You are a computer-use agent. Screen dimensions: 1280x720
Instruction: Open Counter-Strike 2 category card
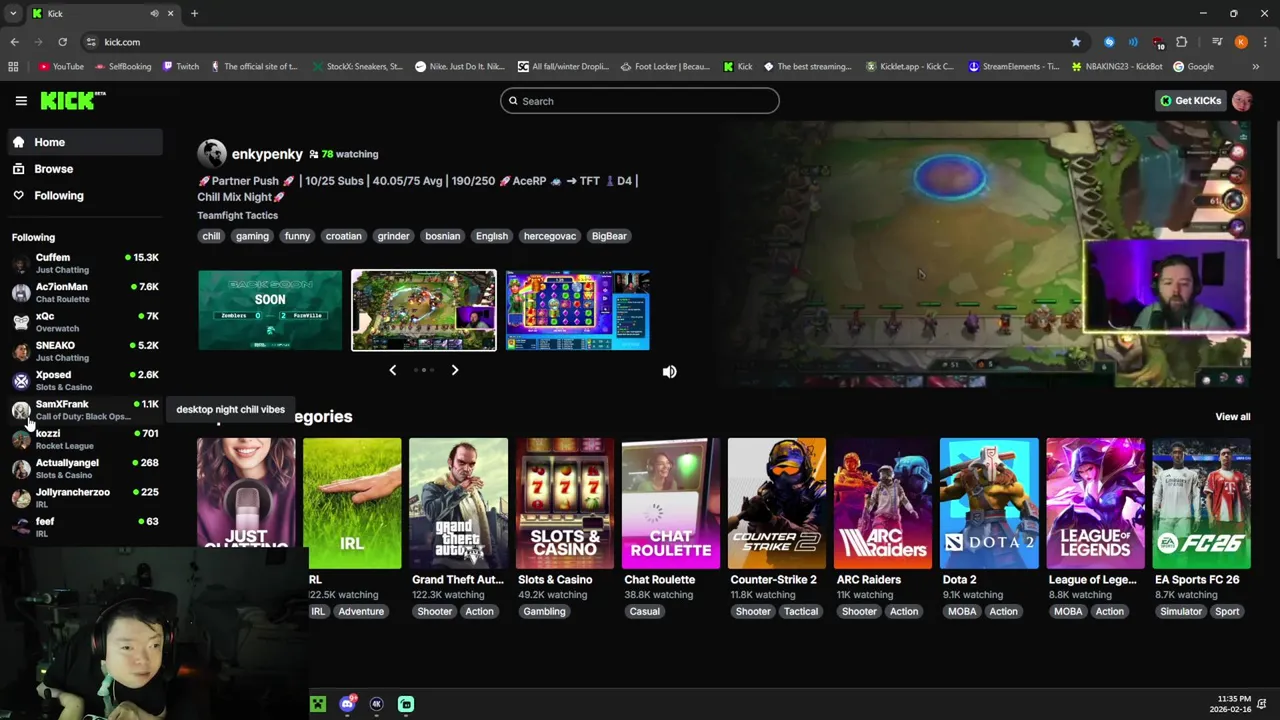[777, 526]
